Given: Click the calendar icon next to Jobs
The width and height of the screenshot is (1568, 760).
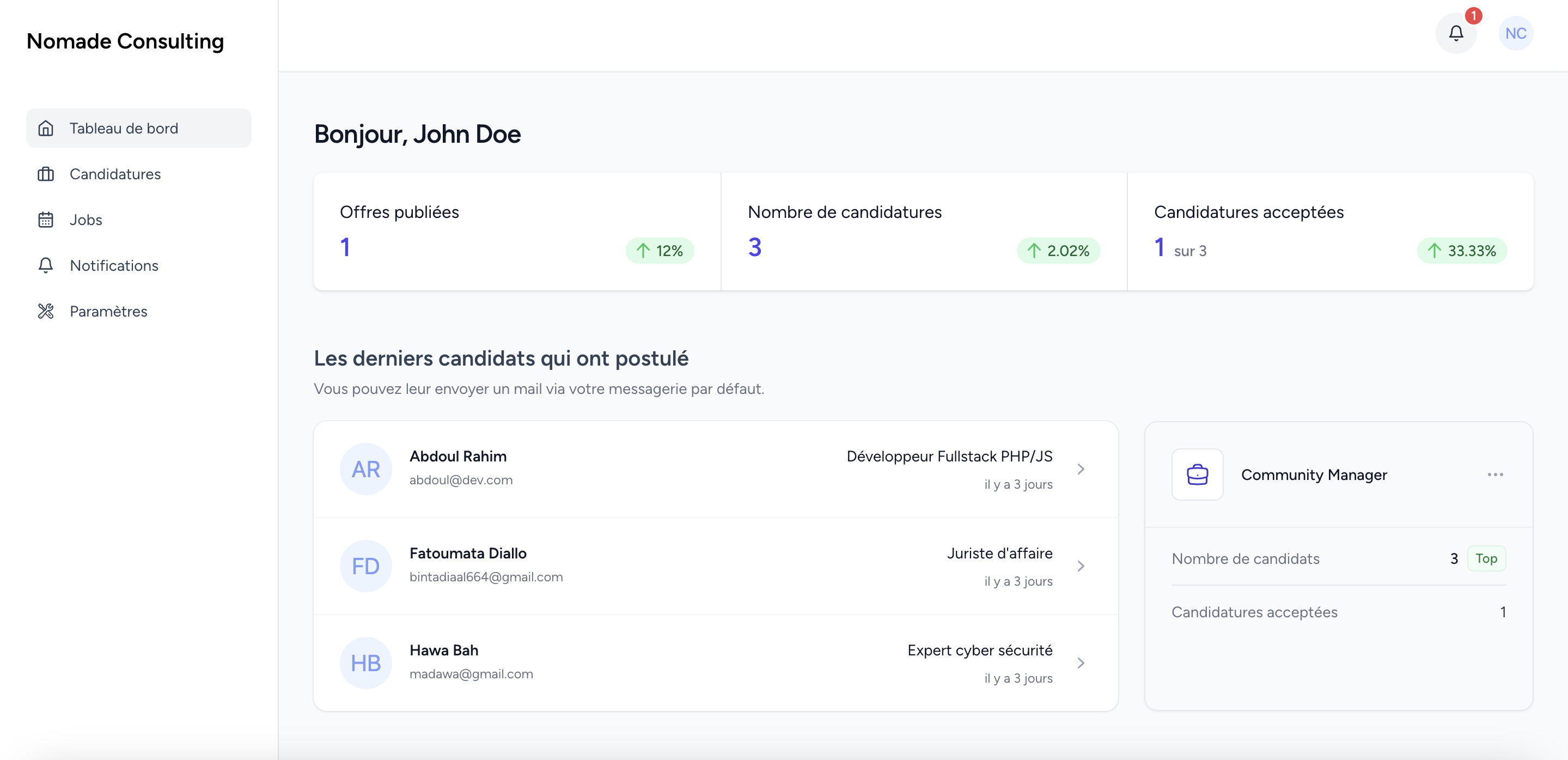Looking at the screenshot, I should pos(46,220).
